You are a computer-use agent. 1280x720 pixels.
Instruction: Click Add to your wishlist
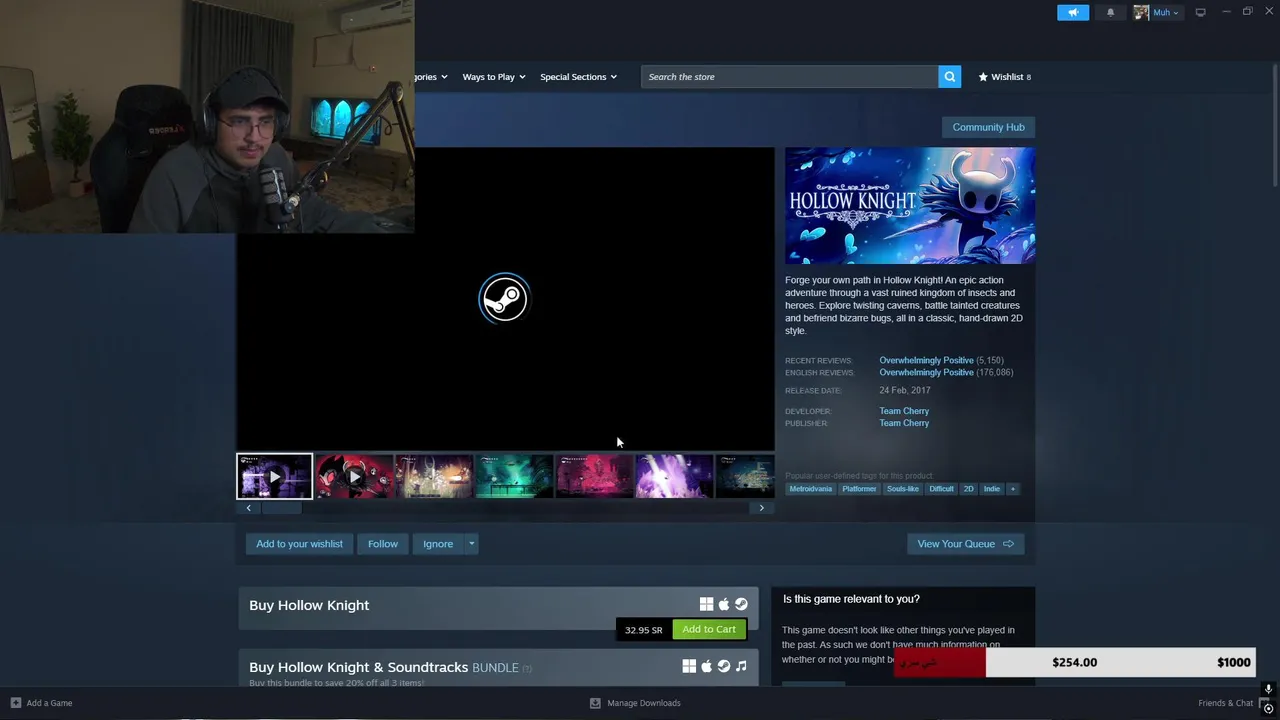299,544
